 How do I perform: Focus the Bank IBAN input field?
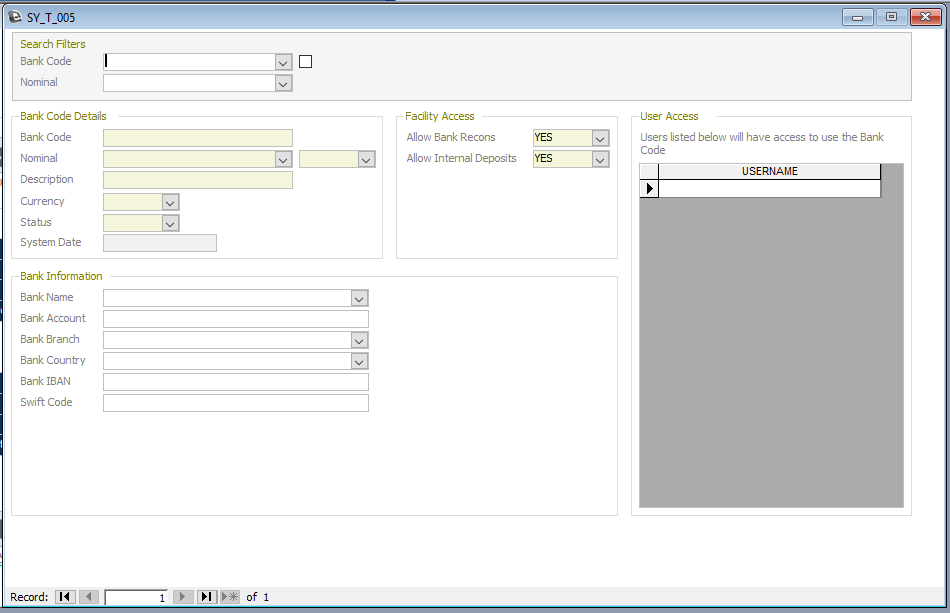(236, 382)
